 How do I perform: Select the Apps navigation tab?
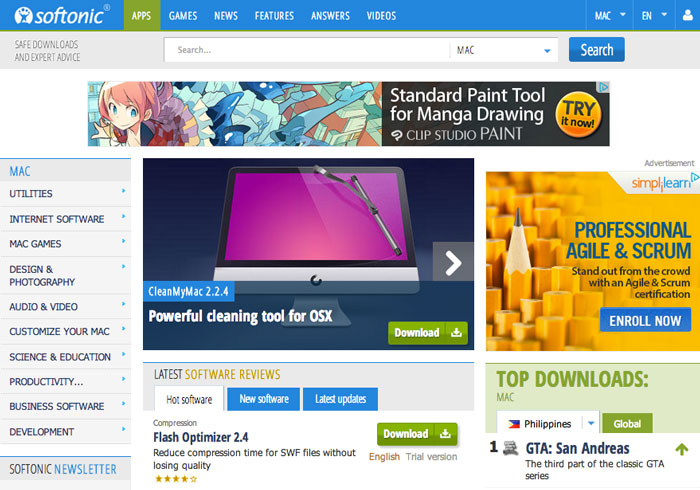click(x=142, y=16)
